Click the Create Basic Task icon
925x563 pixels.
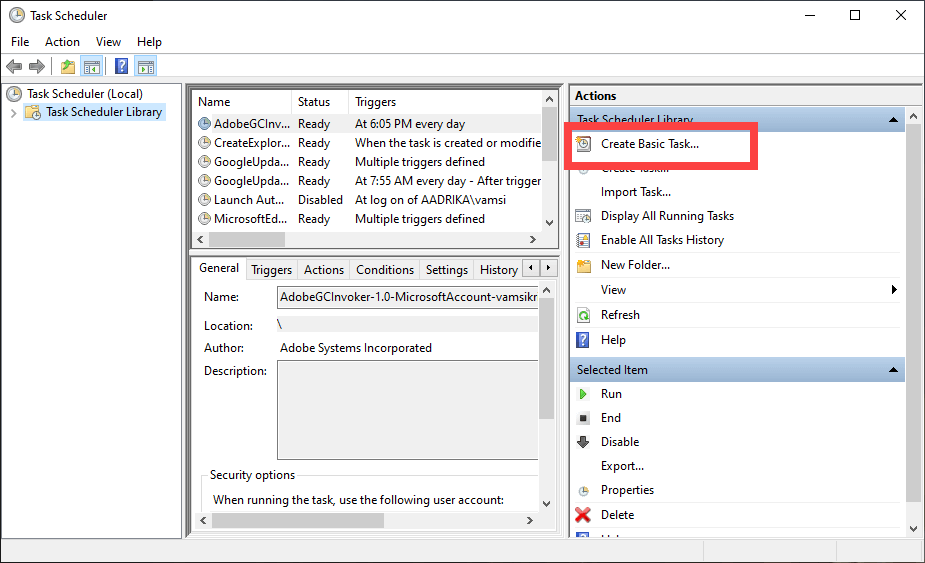583,144
